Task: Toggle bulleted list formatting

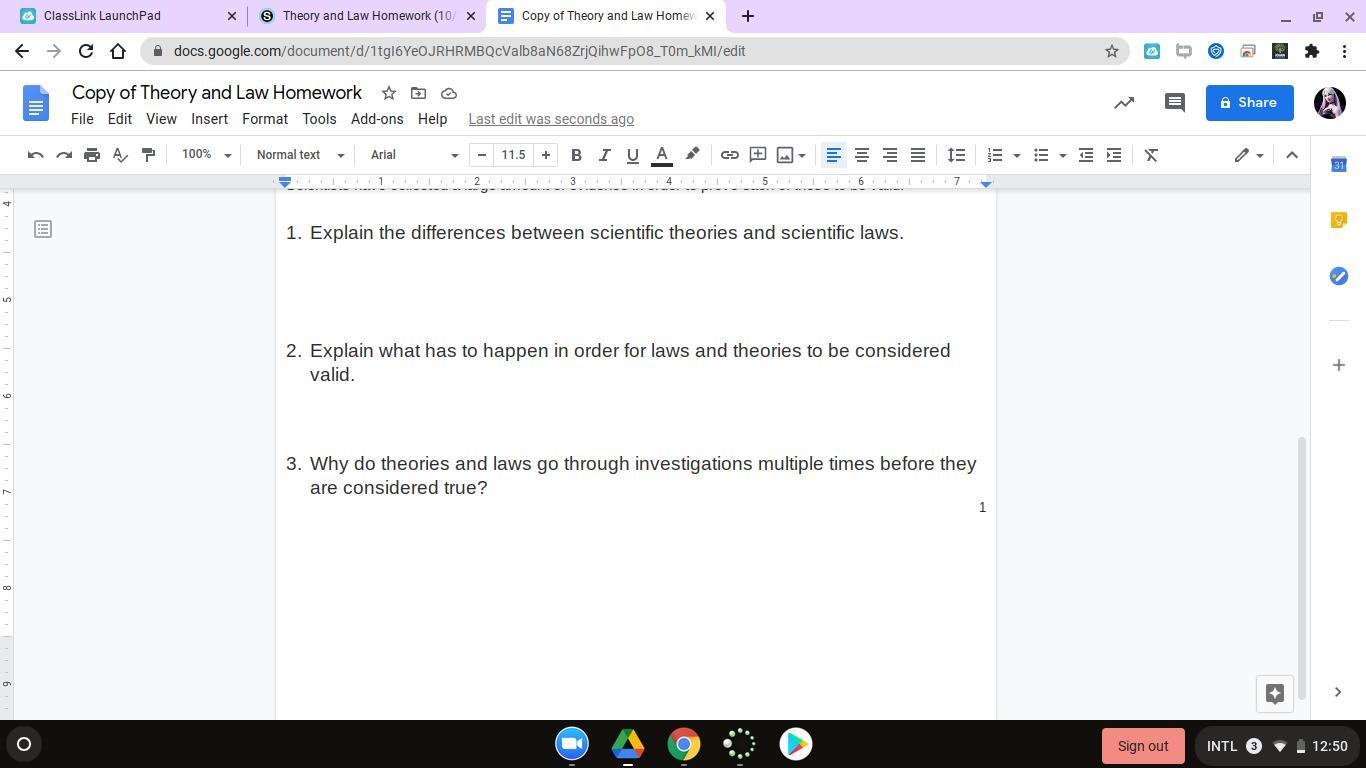Action: point(1041,155)
